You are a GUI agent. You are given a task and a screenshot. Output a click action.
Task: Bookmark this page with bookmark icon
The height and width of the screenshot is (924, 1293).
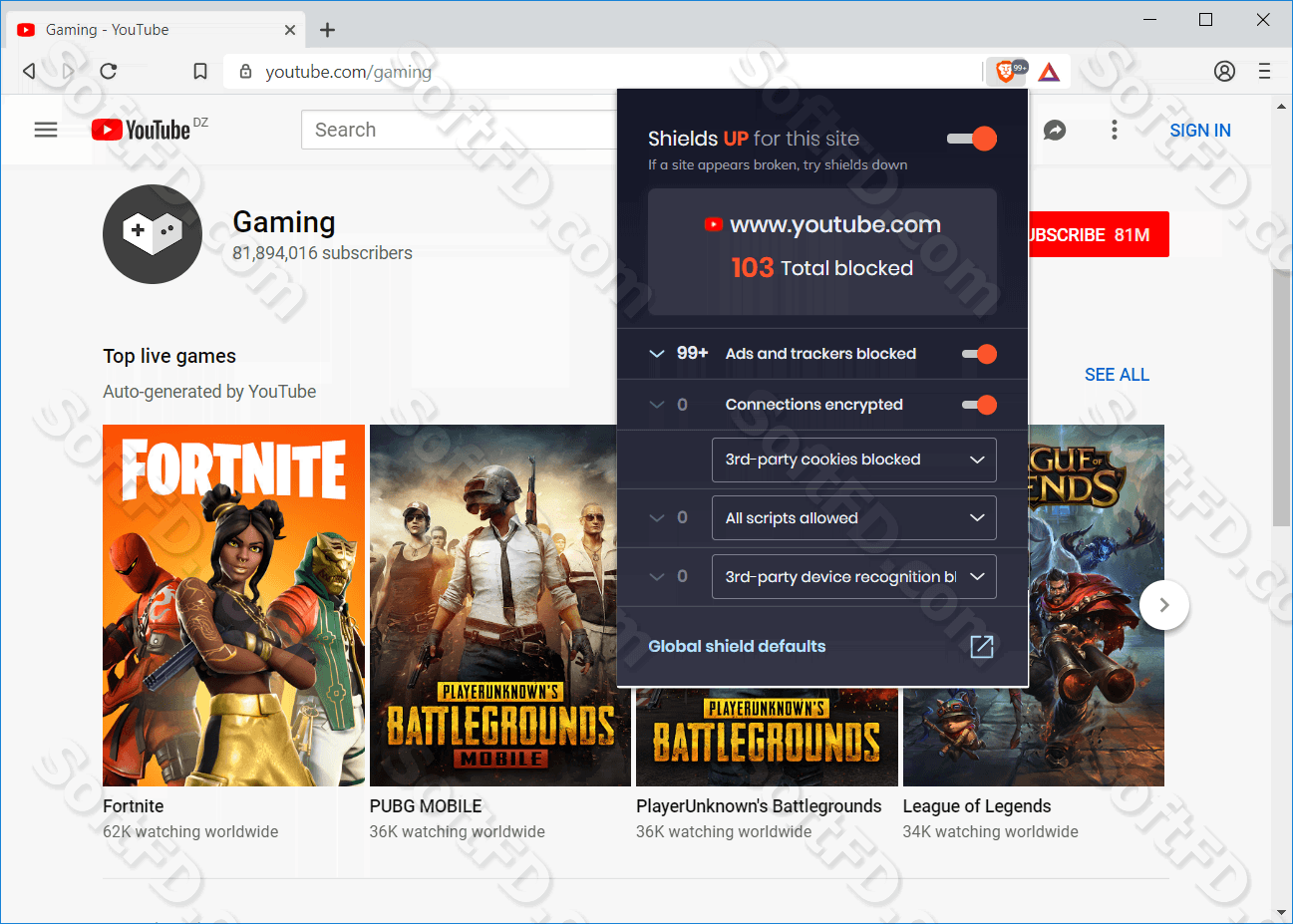pos(200,71)
